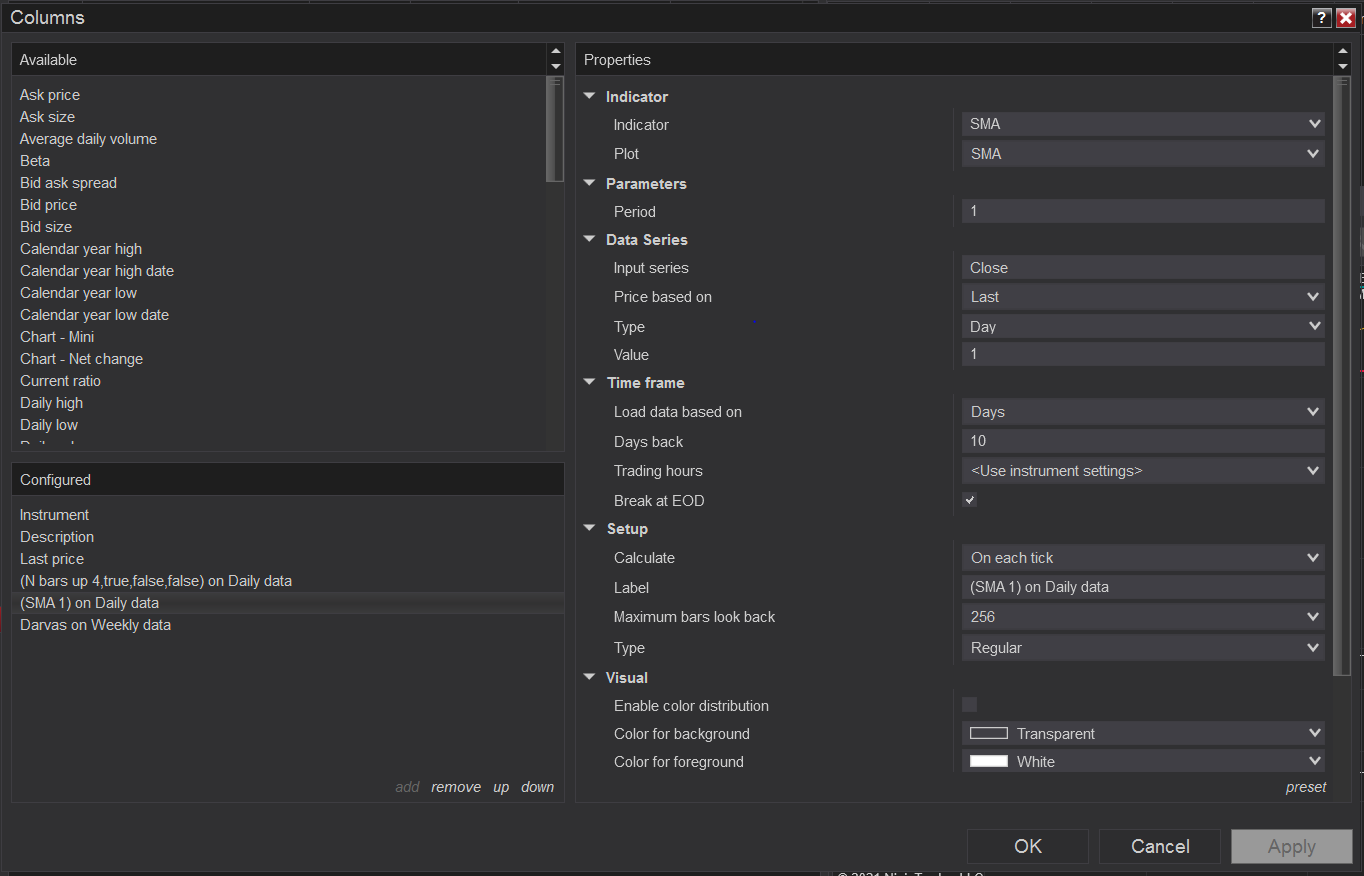Select Chart - Mini in Available list
This screenshot has height=876, width=1364.
pyautogui.click(x=57, y=337)
